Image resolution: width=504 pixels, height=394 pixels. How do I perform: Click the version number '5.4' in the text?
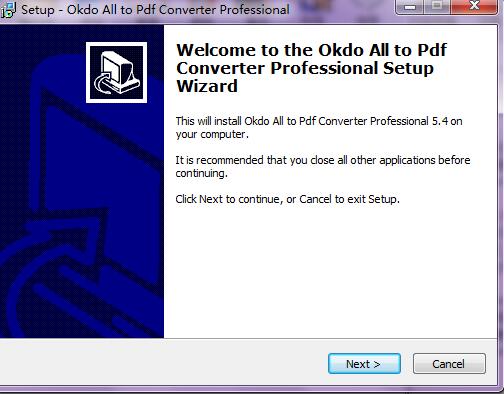(x=440, y=121)
